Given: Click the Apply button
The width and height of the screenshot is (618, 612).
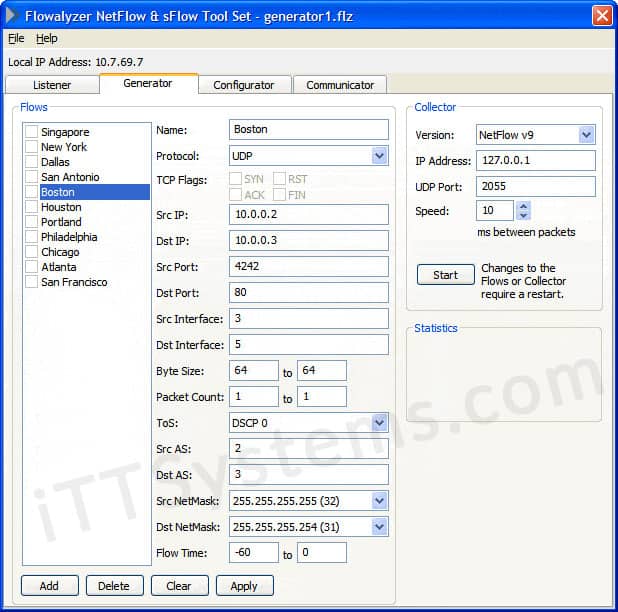Looking at the screenshot, I should click(x=245, y=586).
